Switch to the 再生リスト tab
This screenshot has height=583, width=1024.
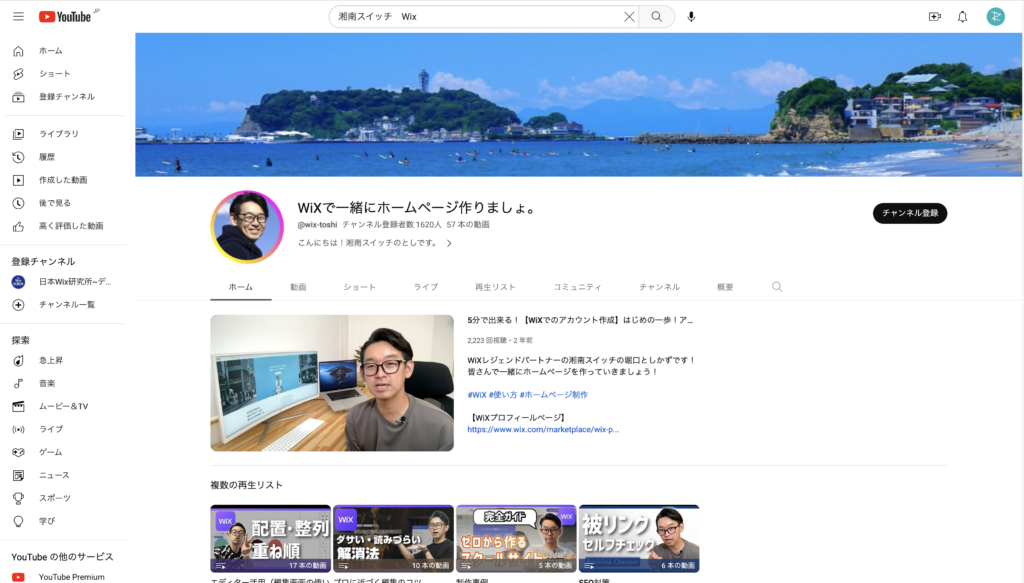click(x=495, y=287)
